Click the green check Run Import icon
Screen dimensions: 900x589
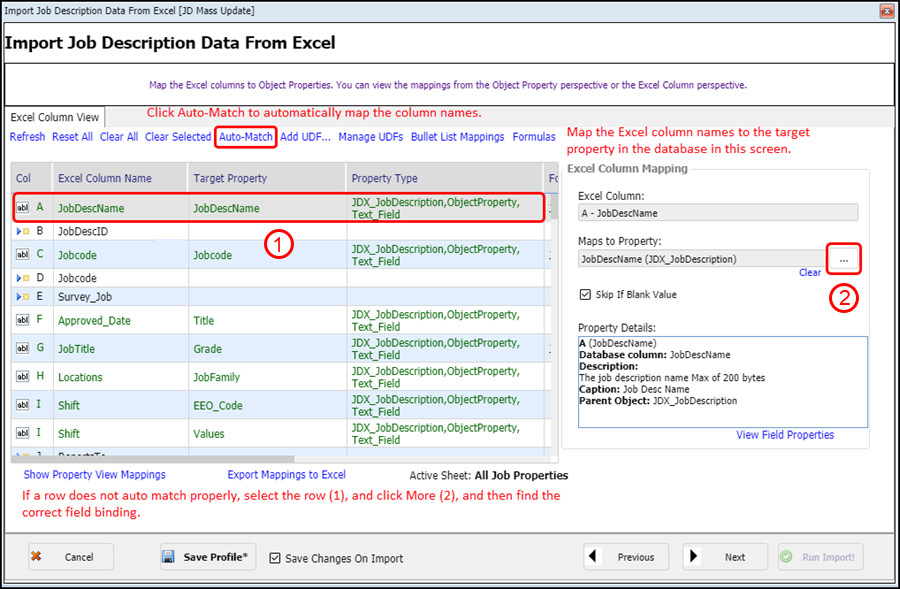786,556
